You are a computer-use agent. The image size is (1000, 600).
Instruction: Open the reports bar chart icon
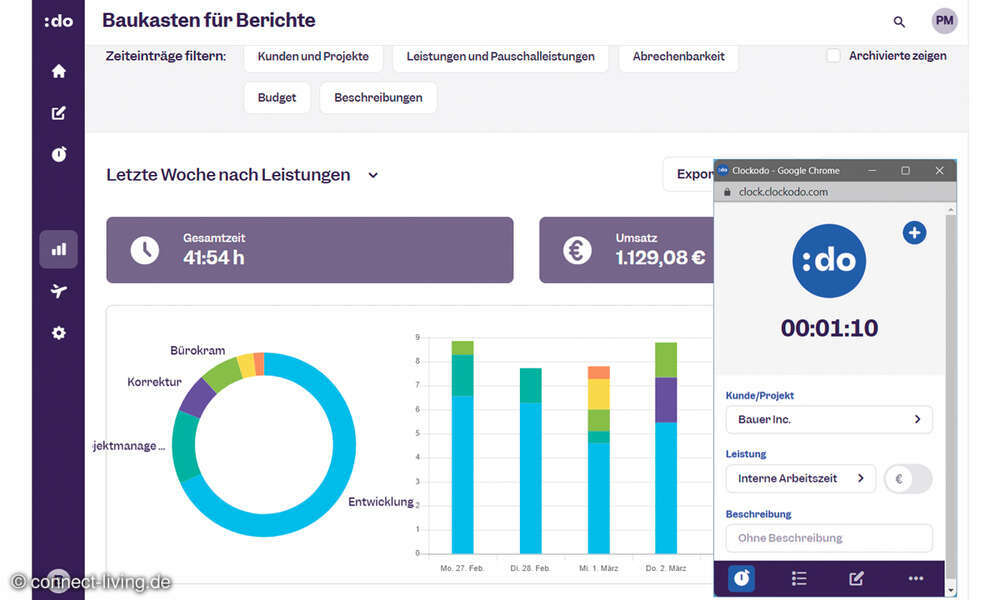click(58, 249)
